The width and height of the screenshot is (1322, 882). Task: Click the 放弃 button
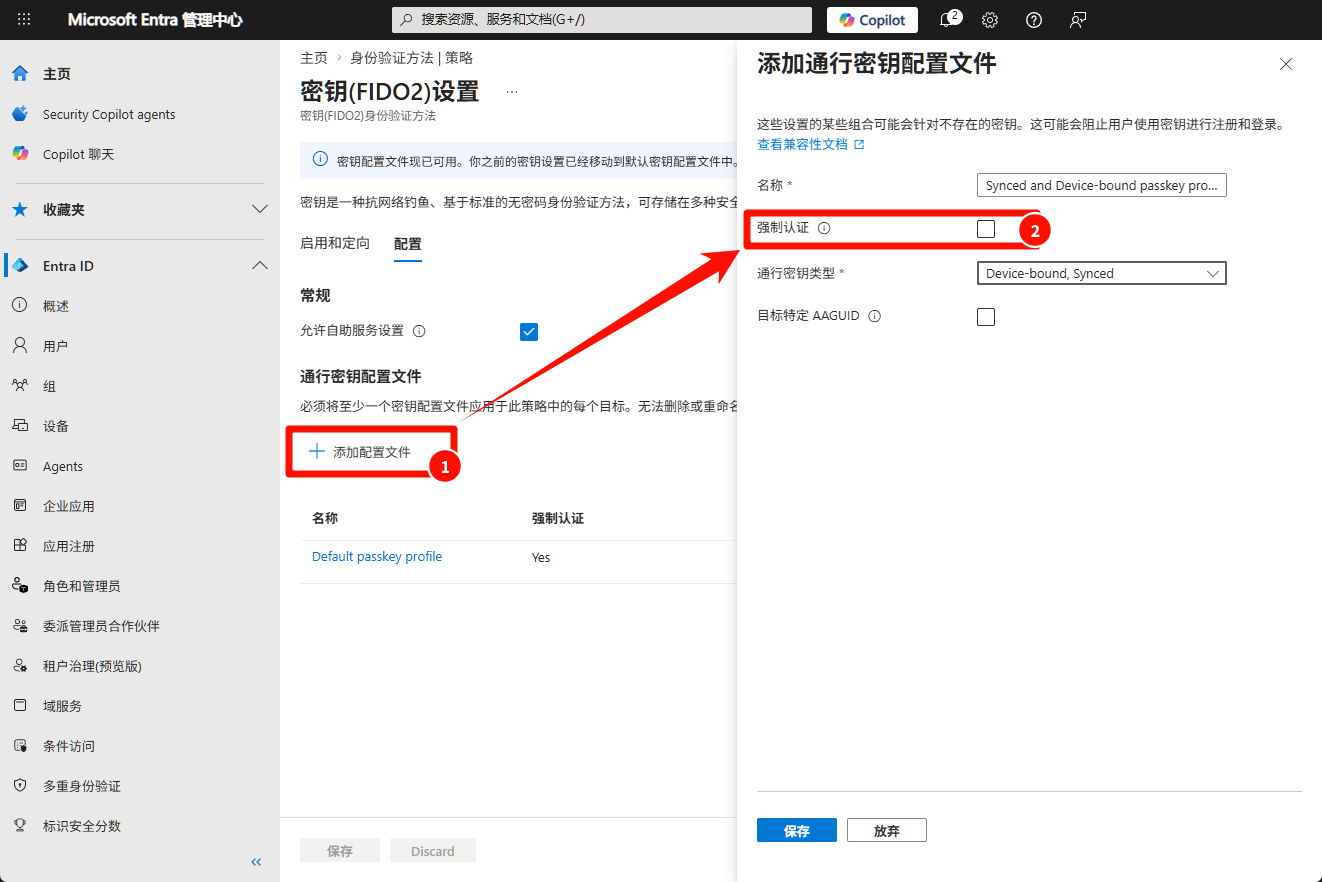(887, 830)
